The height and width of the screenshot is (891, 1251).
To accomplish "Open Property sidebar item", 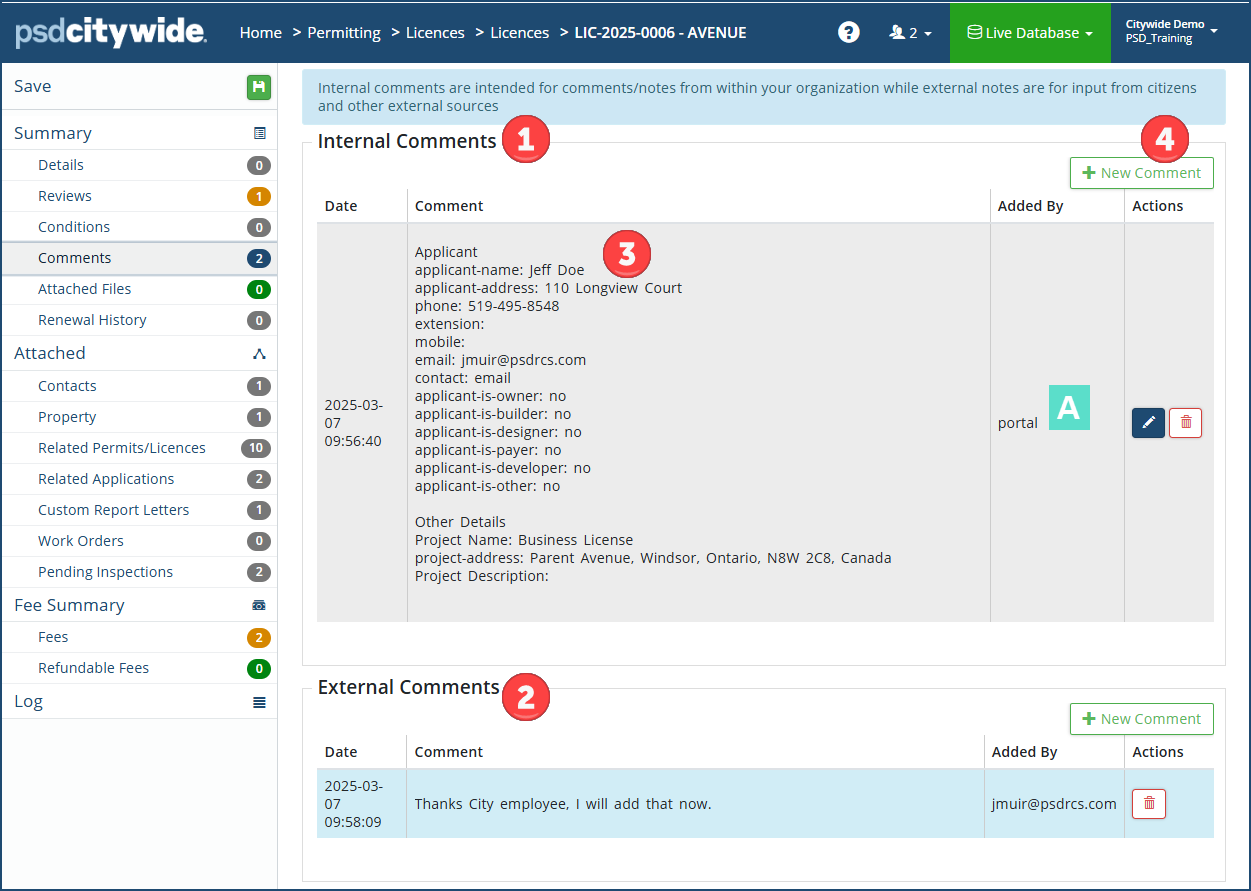I will [139, 417].
